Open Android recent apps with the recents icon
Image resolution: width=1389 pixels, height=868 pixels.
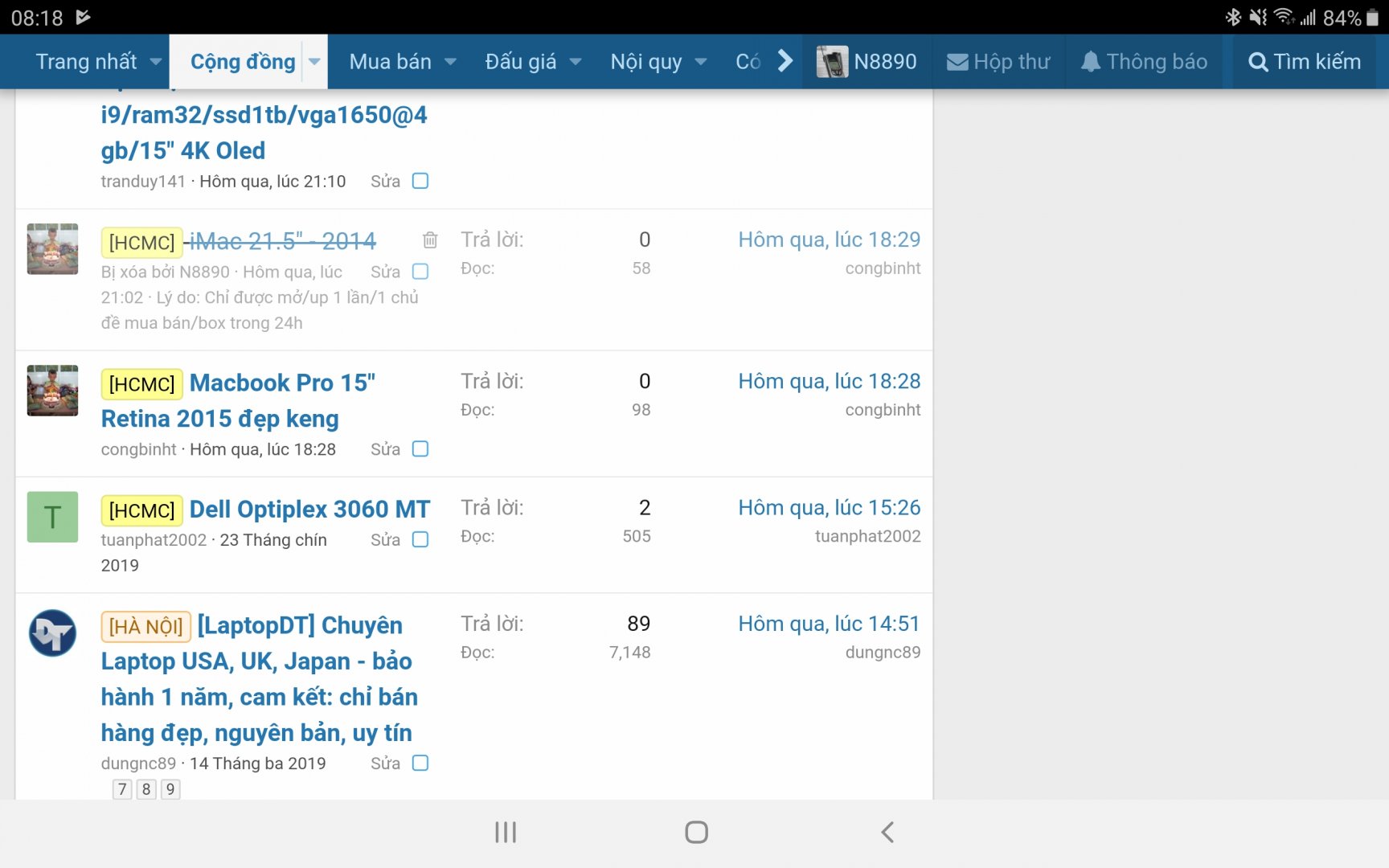(x=505, y=832)
